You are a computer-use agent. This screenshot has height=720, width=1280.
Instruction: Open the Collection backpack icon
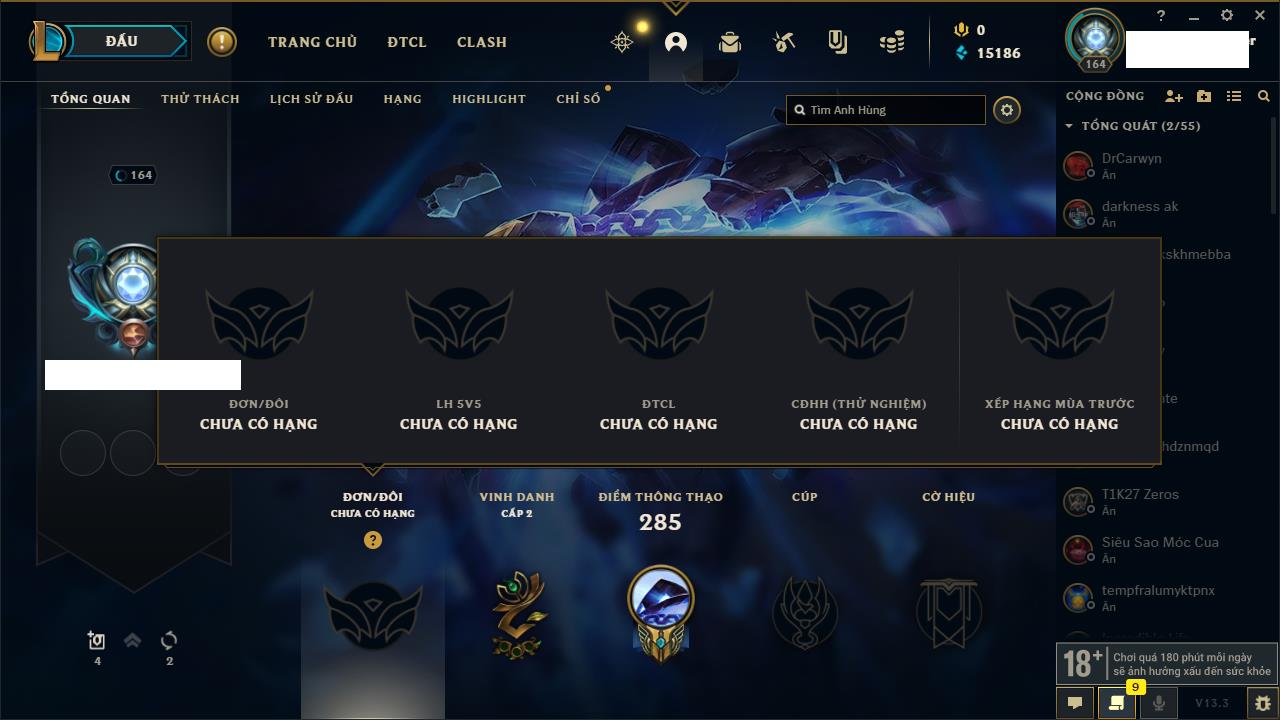(x=730, y=42)
